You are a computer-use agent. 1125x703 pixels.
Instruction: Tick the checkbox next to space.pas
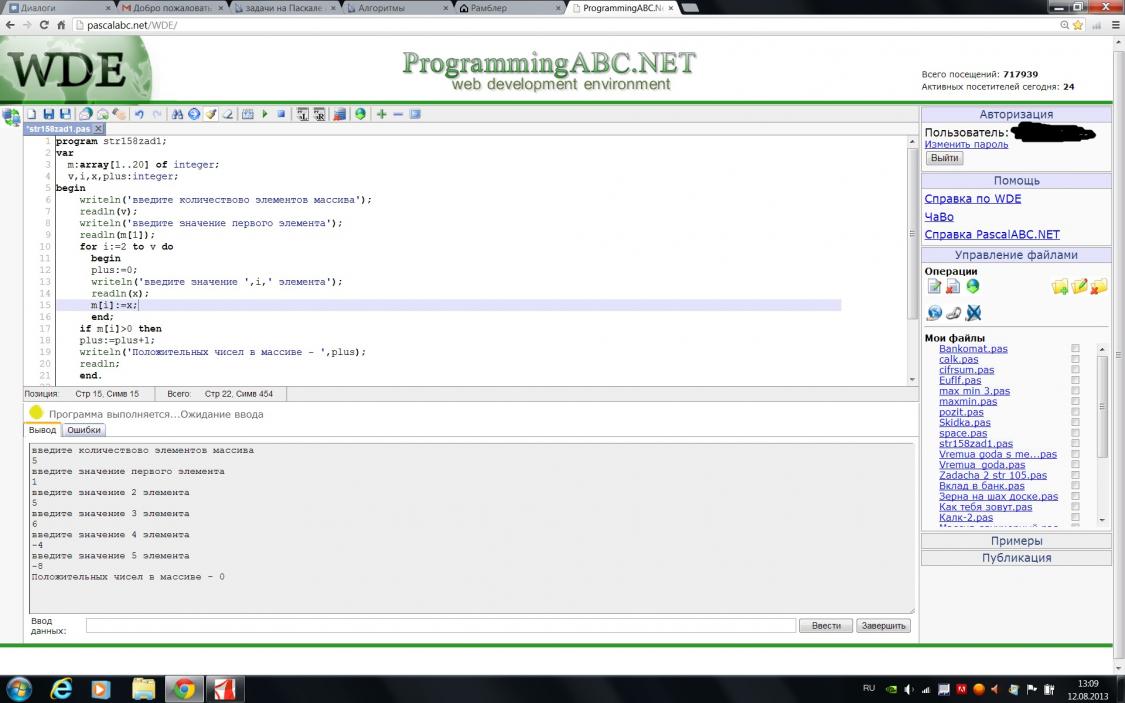coord(1075,433)
